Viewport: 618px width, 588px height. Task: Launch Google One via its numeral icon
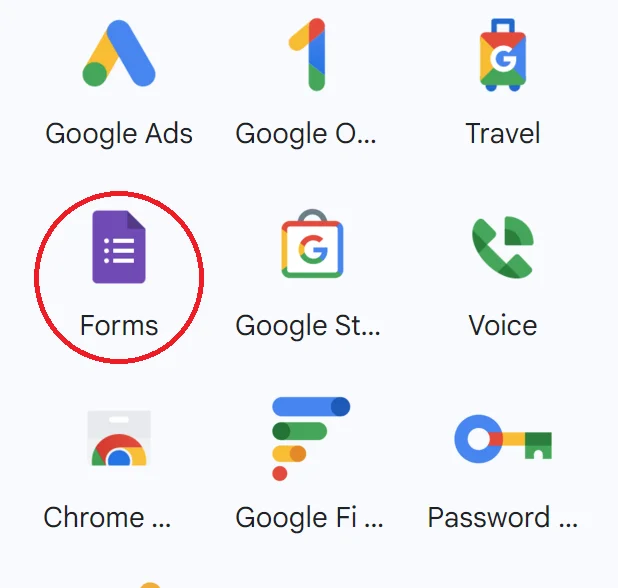tap(308, 54)
